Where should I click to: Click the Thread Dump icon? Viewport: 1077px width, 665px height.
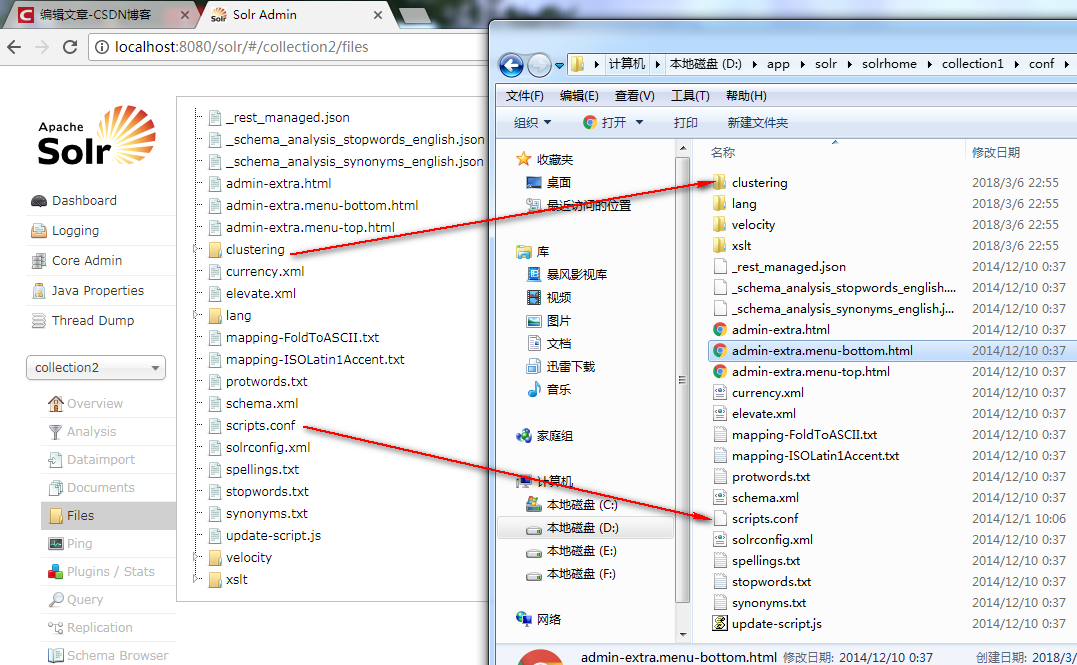[x=39, y=321]
